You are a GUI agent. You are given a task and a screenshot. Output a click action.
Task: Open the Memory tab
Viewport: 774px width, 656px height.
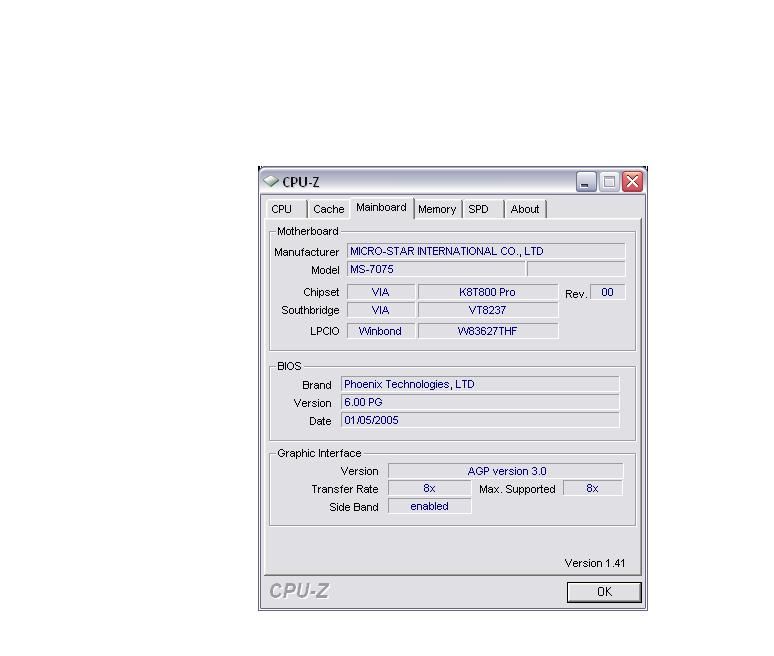pyautogui.click(x=437, y=209)
